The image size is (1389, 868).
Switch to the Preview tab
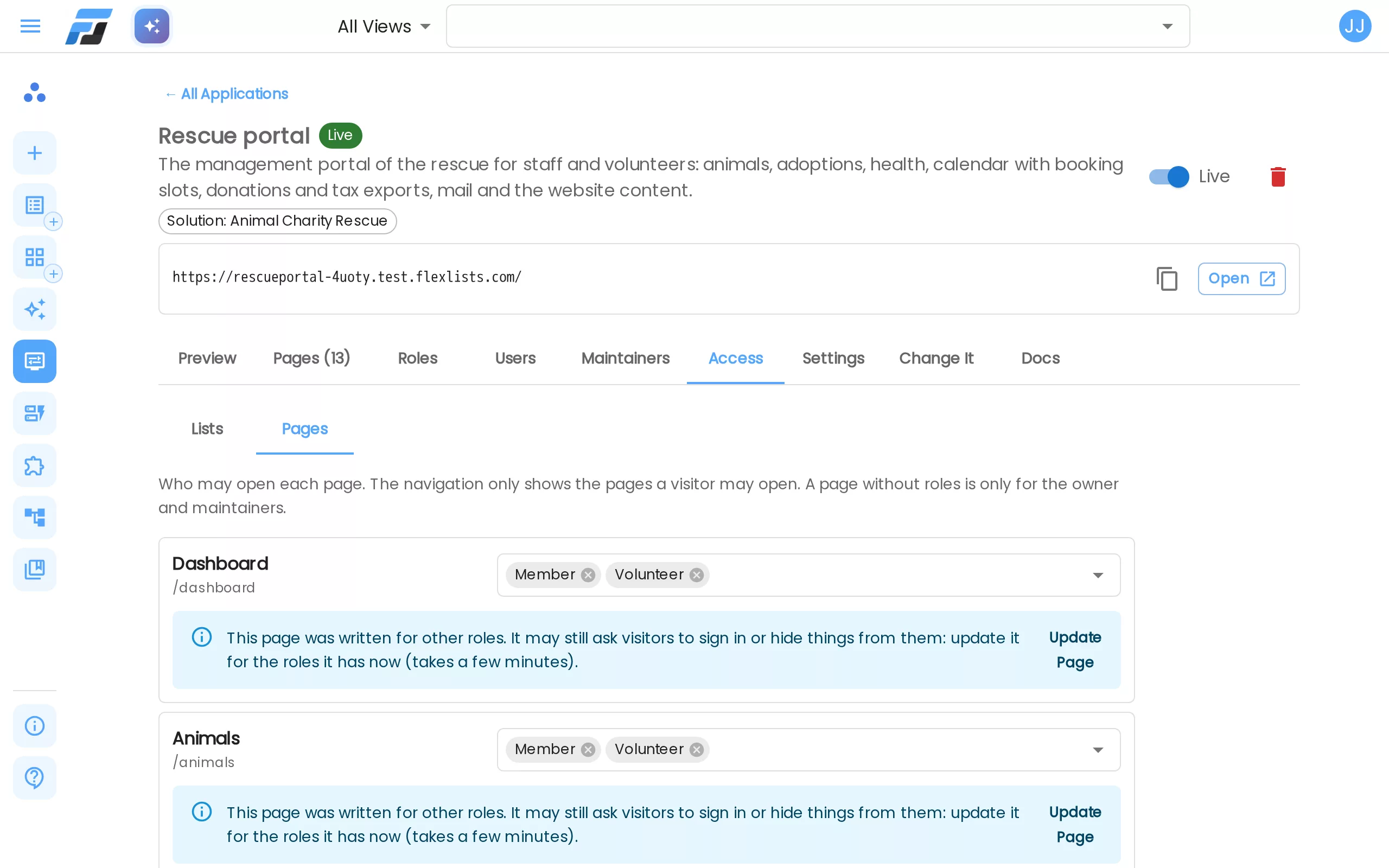click(207, 358)
